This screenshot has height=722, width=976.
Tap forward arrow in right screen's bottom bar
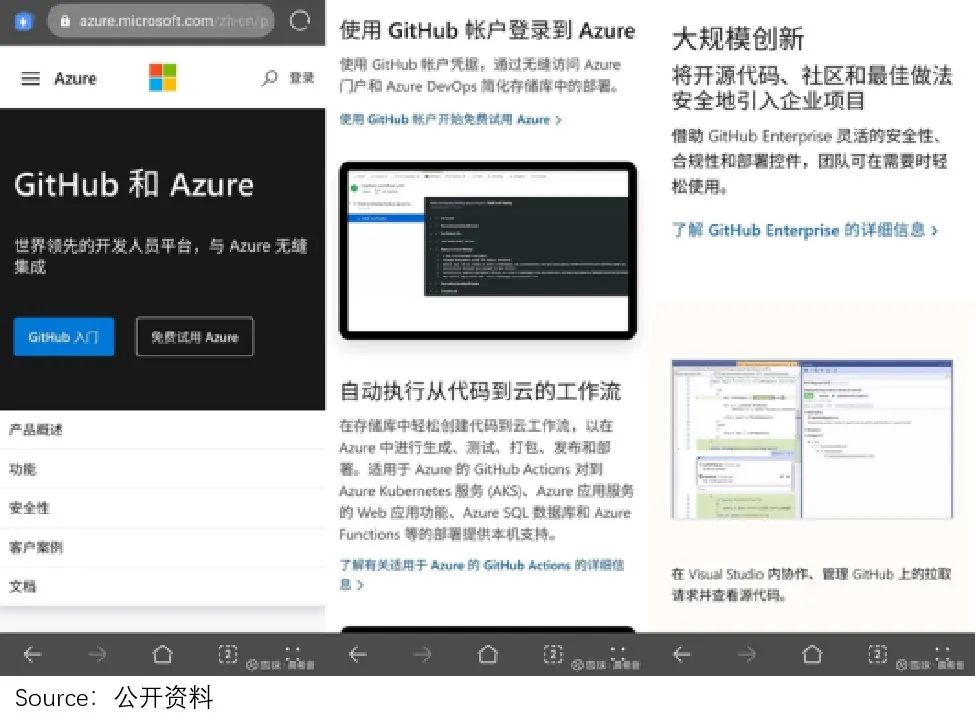click(x=748, y=654)
